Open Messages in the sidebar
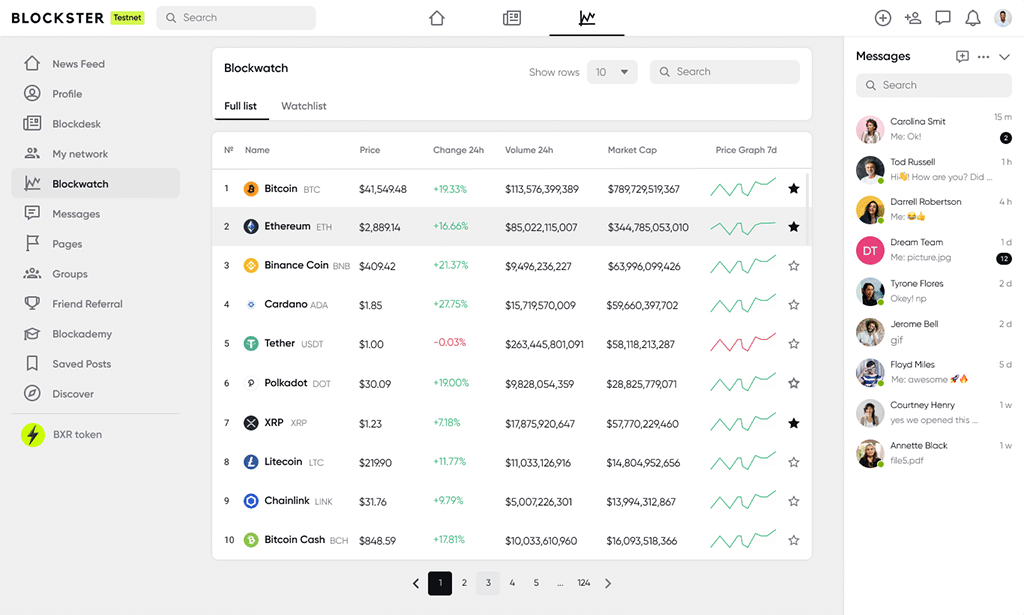The image size is (1024, 615). pos(95,214)
